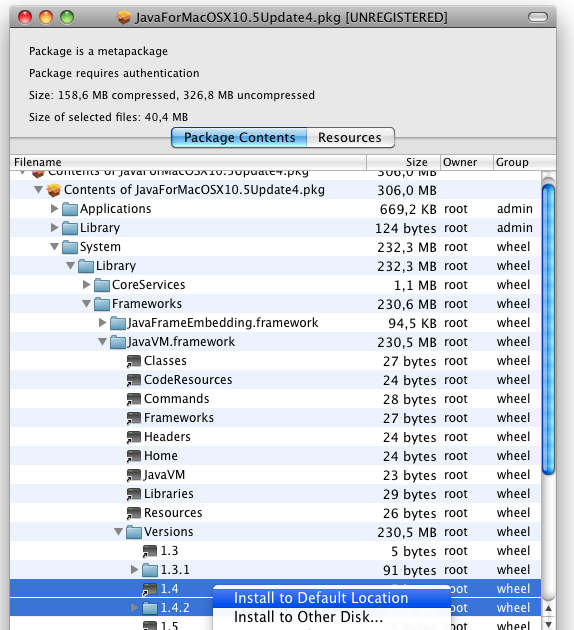
Task: Click the 1.3.1 folder icon
Action: click(x=150, y=570)
